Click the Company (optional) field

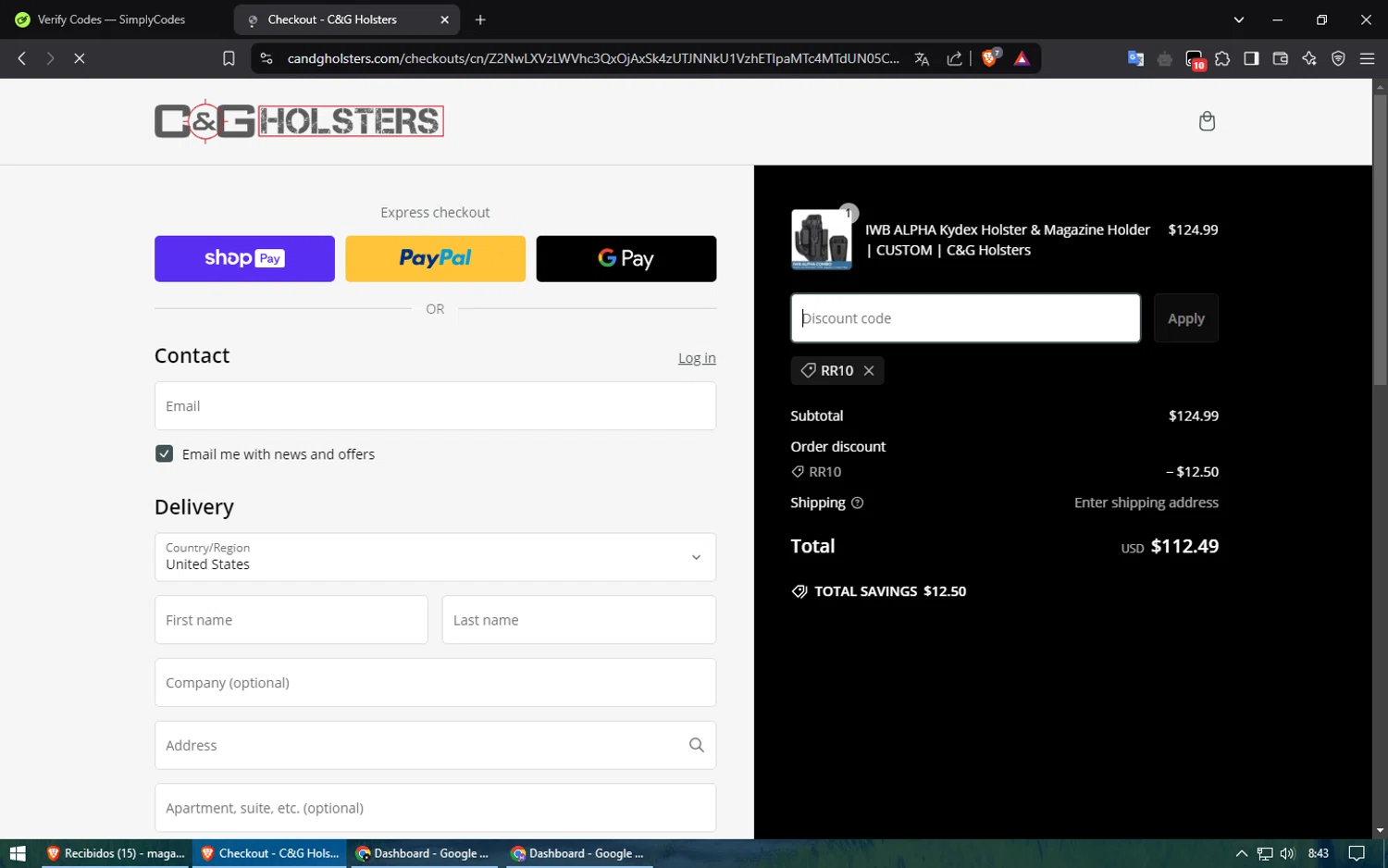click(x=435, y=683)
